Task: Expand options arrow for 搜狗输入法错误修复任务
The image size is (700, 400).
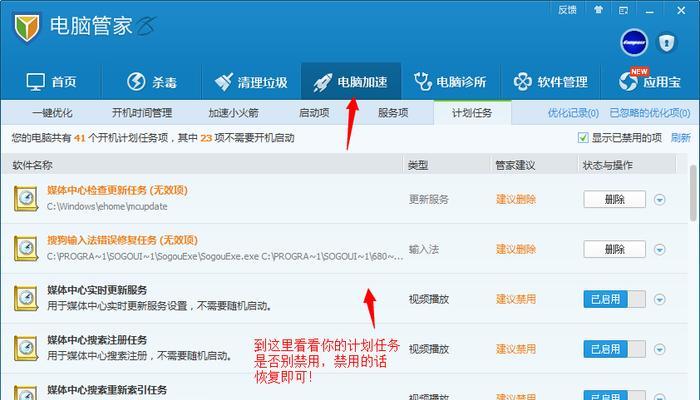Action: 660,250
